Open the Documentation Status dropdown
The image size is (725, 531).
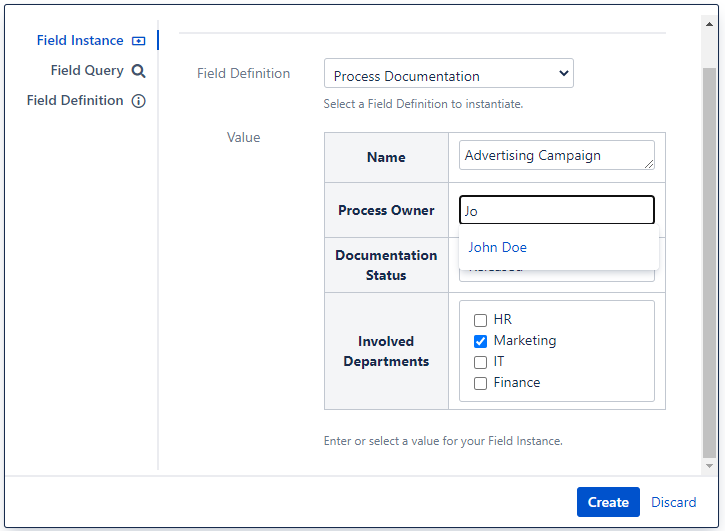coord(557,276)
